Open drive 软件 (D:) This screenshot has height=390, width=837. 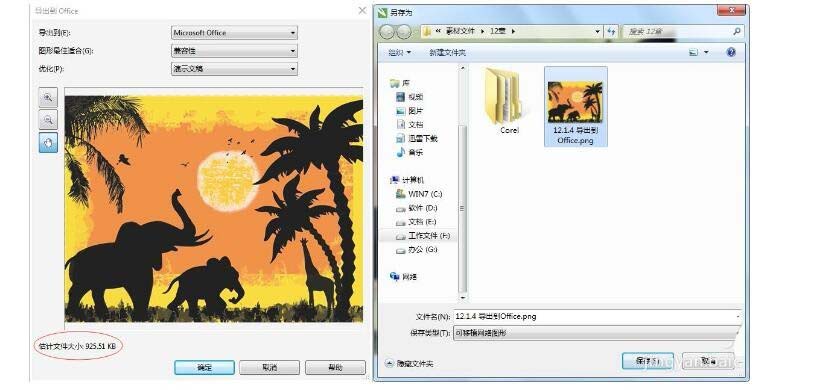click(417, 208)
